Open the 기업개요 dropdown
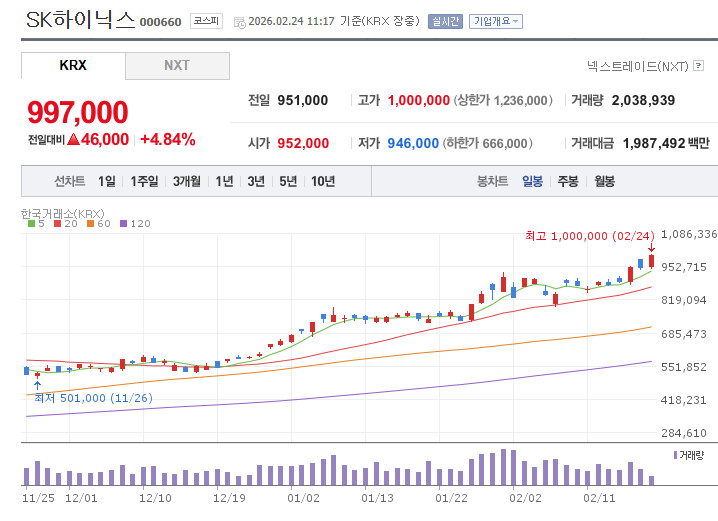 495,21
